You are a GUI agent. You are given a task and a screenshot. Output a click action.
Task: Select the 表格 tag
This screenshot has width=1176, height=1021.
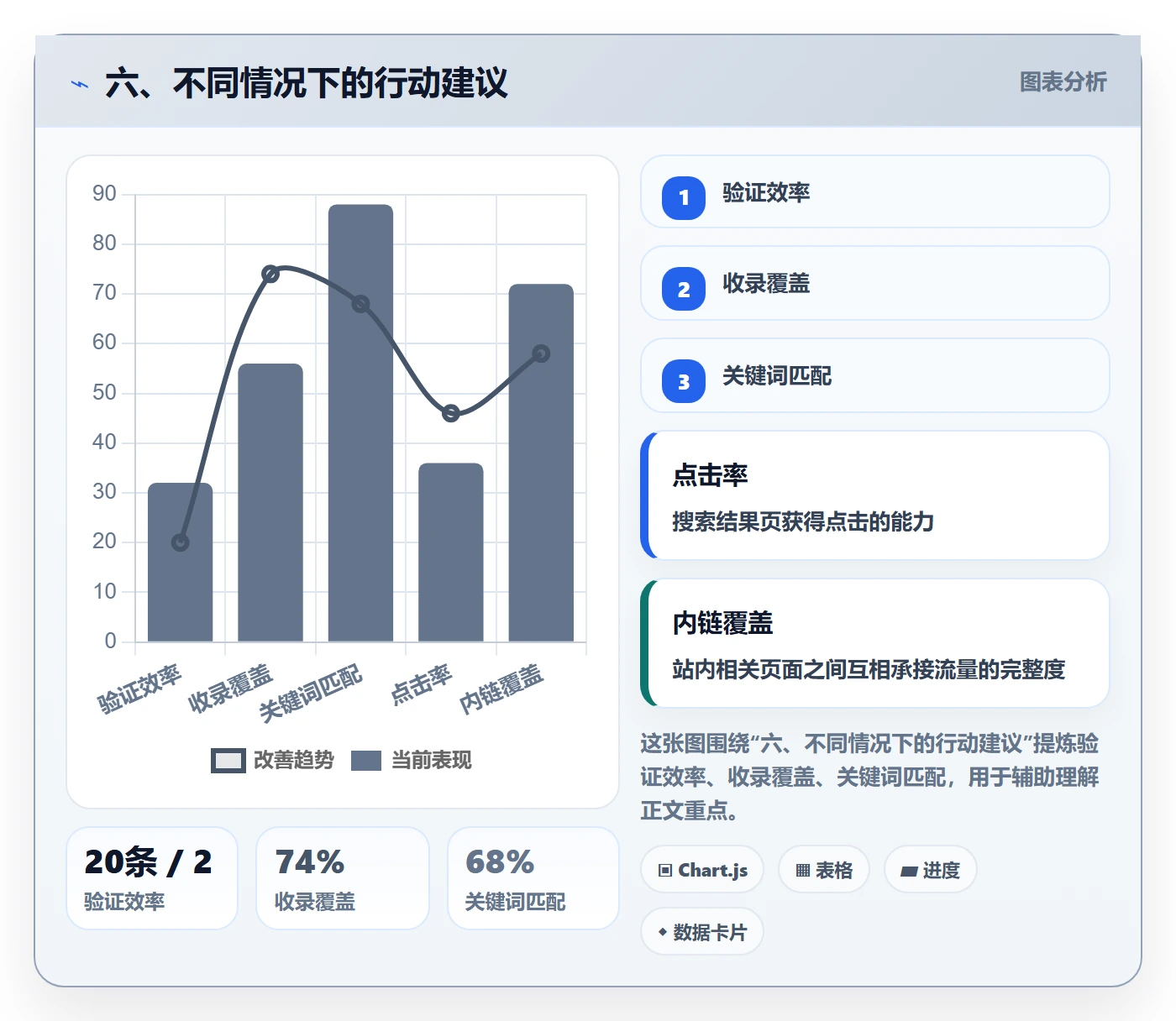coord(824,870)
